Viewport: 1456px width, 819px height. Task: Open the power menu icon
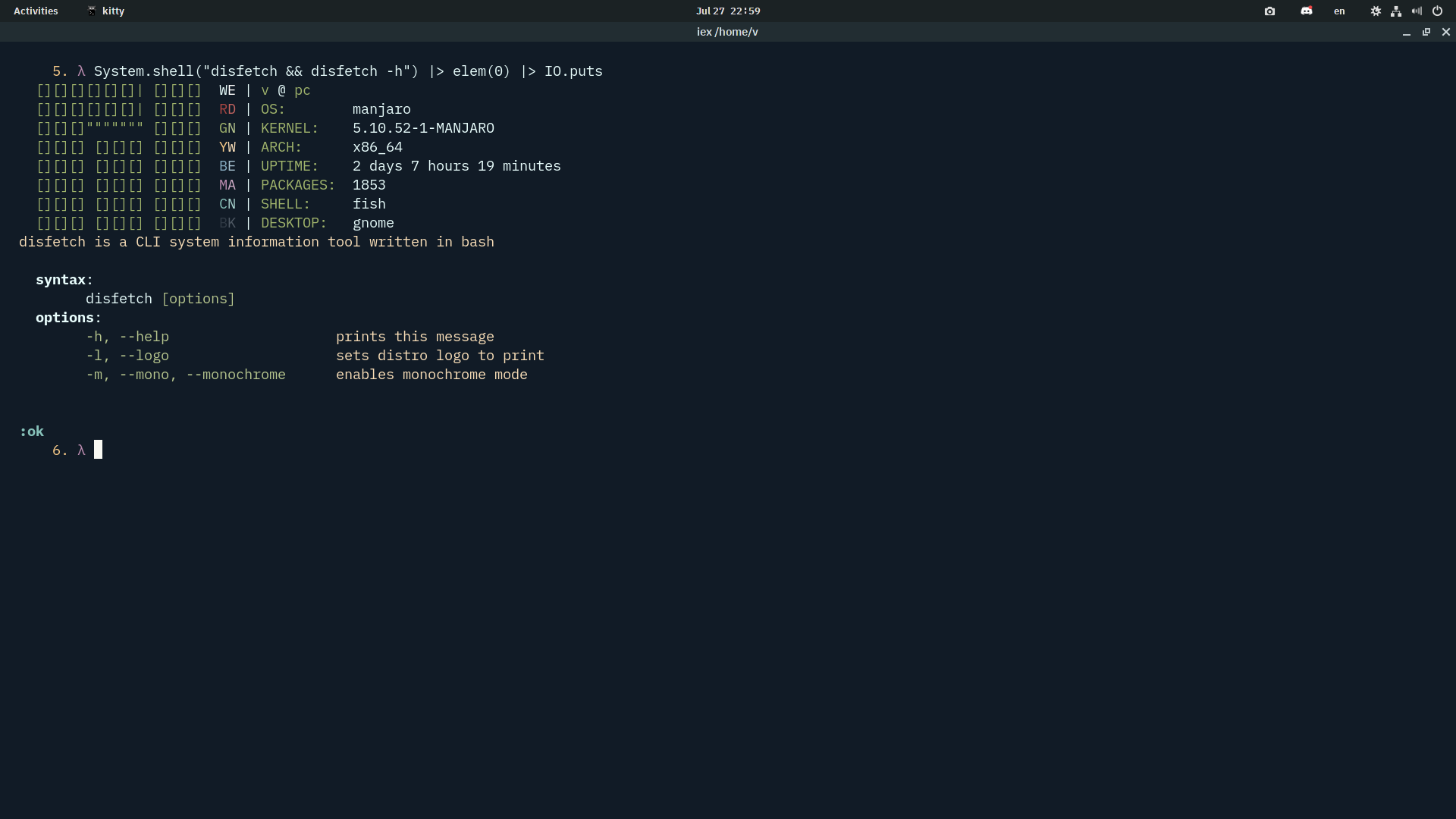click(1437, 11)
